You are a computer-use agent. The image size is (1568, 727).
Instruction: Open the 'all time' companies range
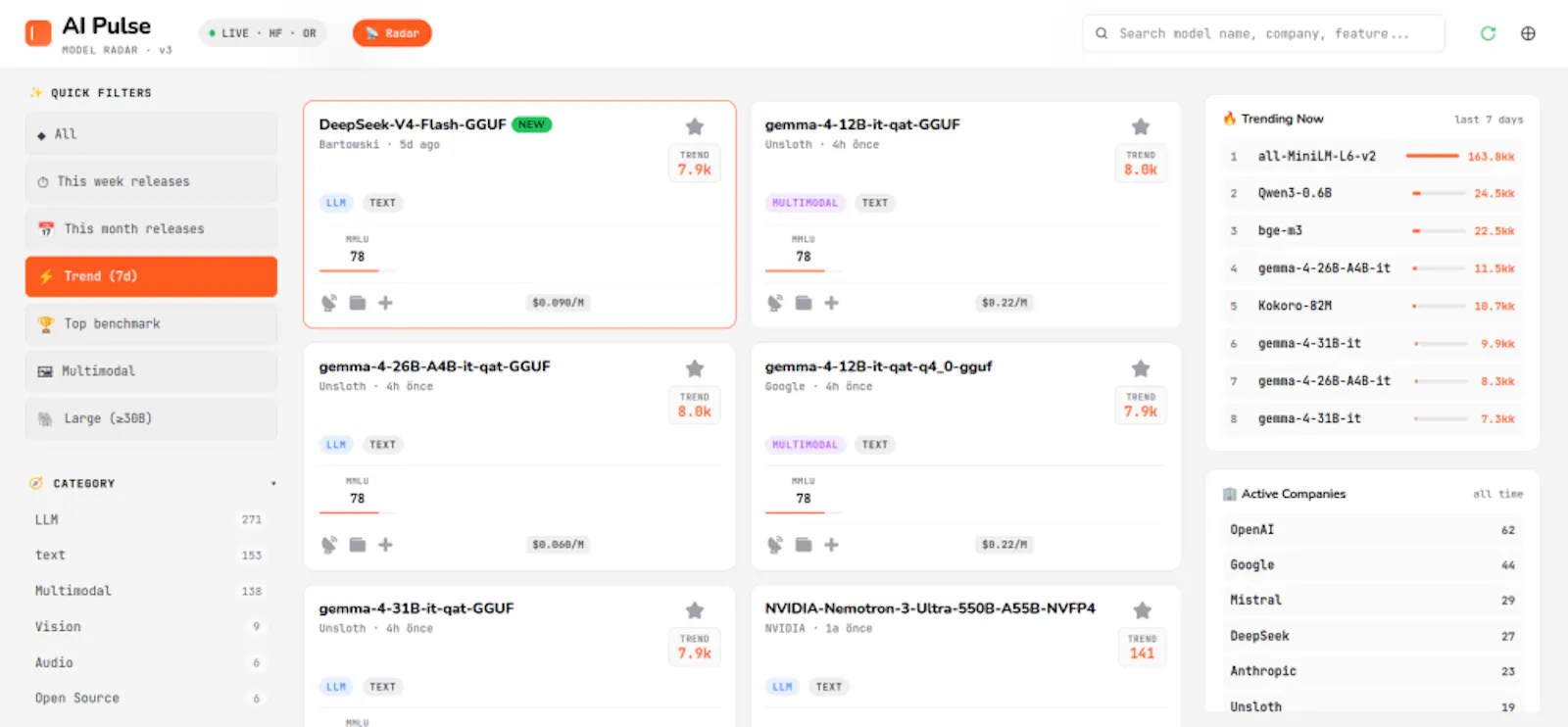pyautogui.click(x=1497, y=494)
